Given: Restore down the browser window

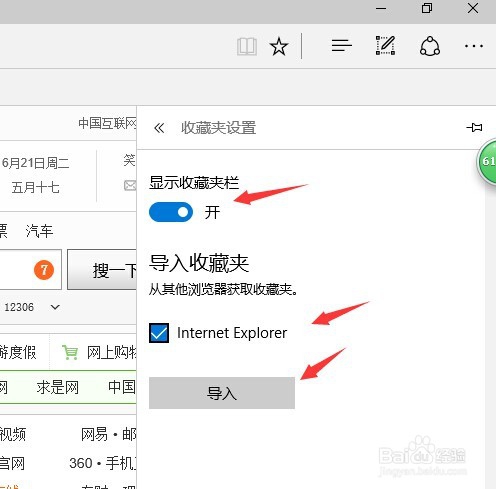Looking at the screenshot, I should [x=427, y=8].
